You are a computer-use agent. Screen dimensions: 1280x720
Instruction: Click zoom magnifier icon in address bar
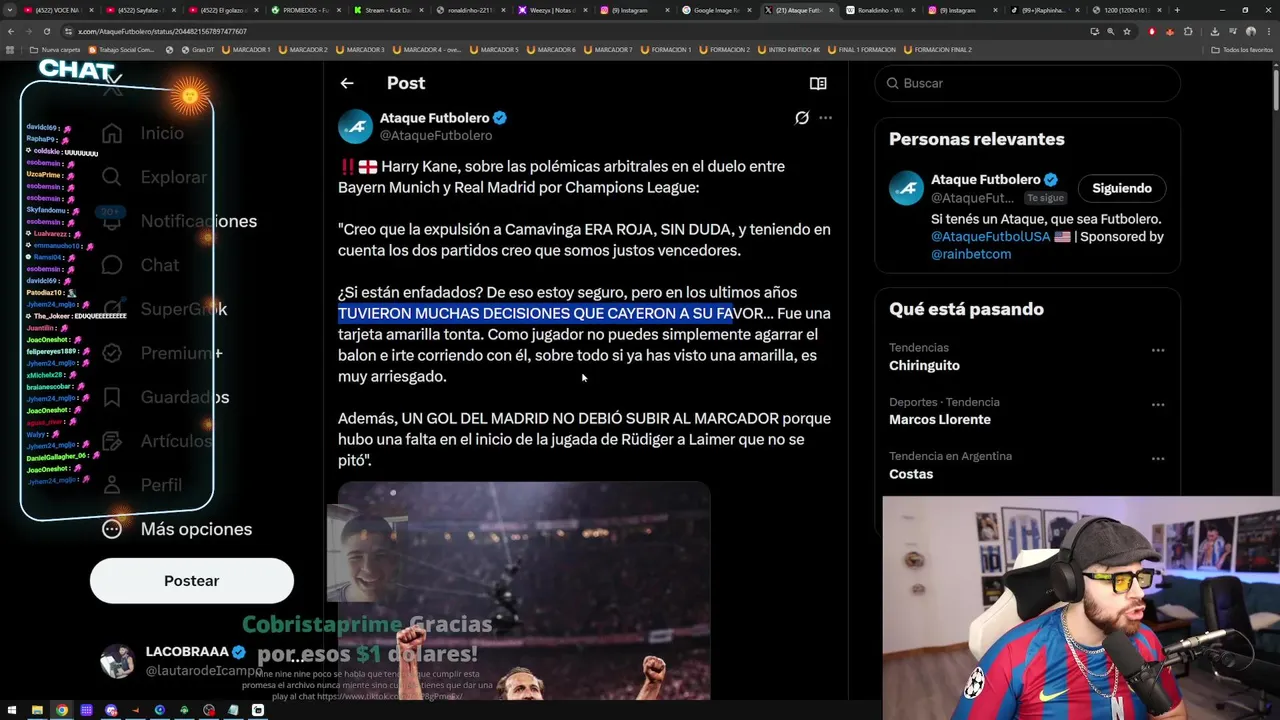(x=1110, y=31)
